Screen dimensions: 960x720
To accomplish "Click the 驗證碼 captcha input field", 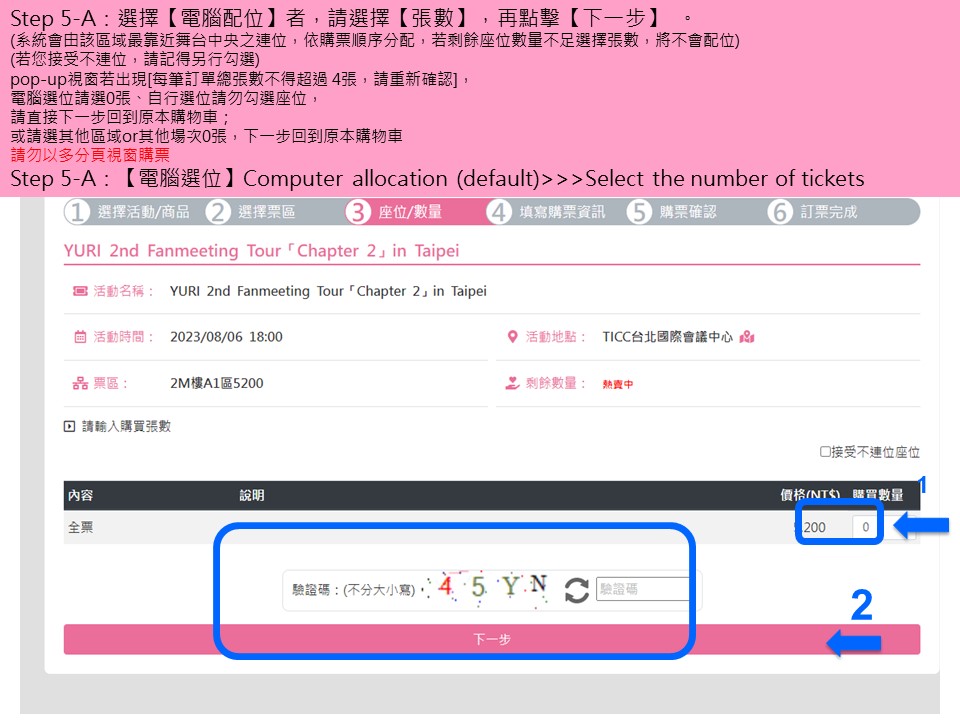I will [x=642, y=590].
